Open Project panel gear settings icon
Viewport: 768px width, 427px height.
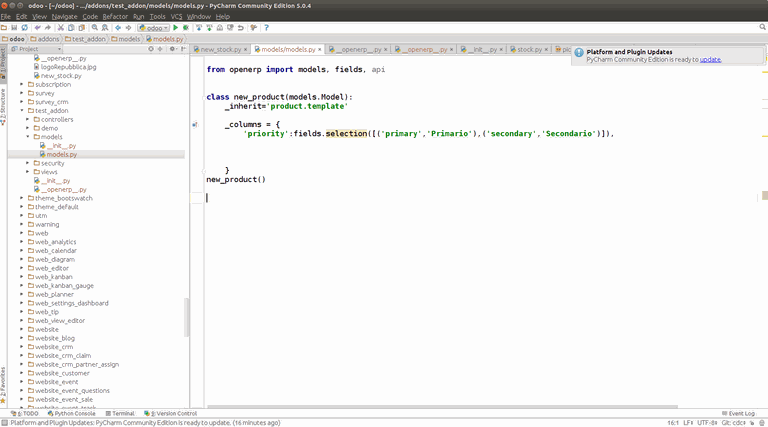(172, 49)
